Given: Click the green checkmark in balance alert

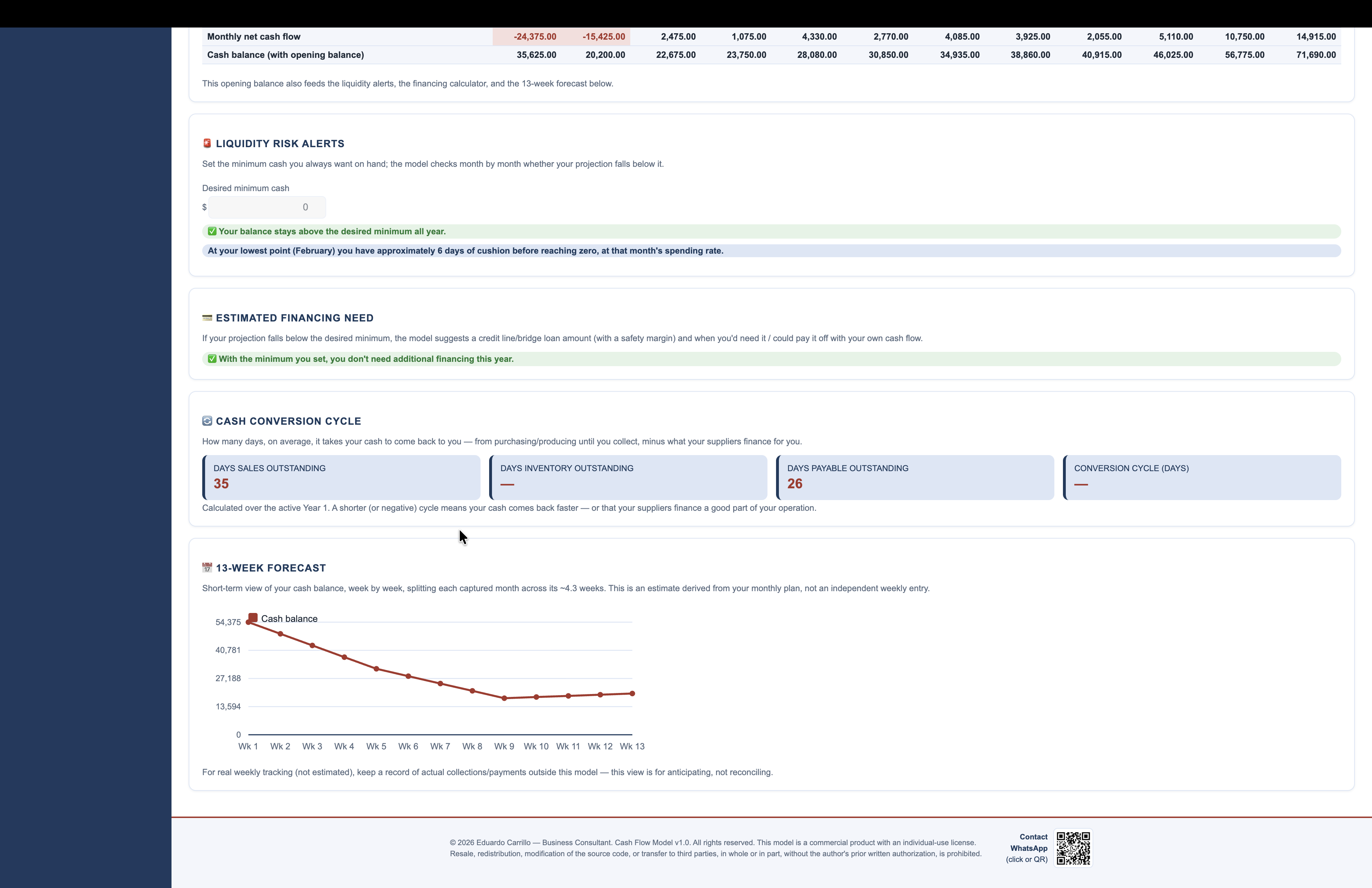Looking at the screenshot, I should 212,231.
